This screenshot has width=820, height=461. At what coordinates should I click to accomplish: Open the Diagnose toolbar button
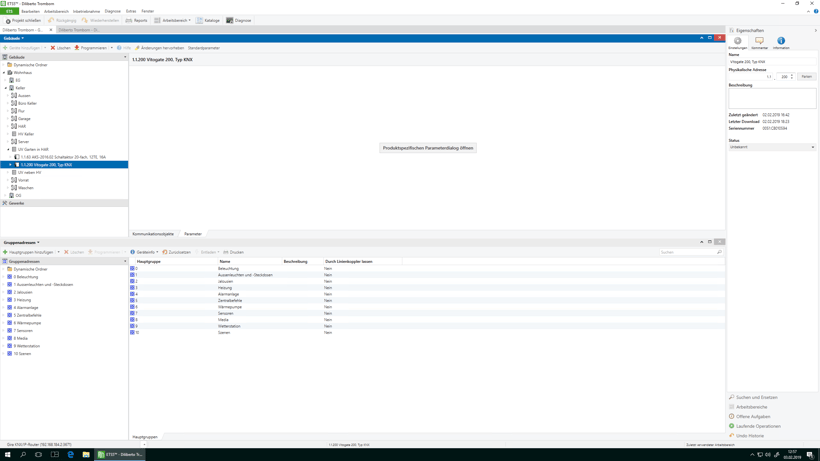238,20
